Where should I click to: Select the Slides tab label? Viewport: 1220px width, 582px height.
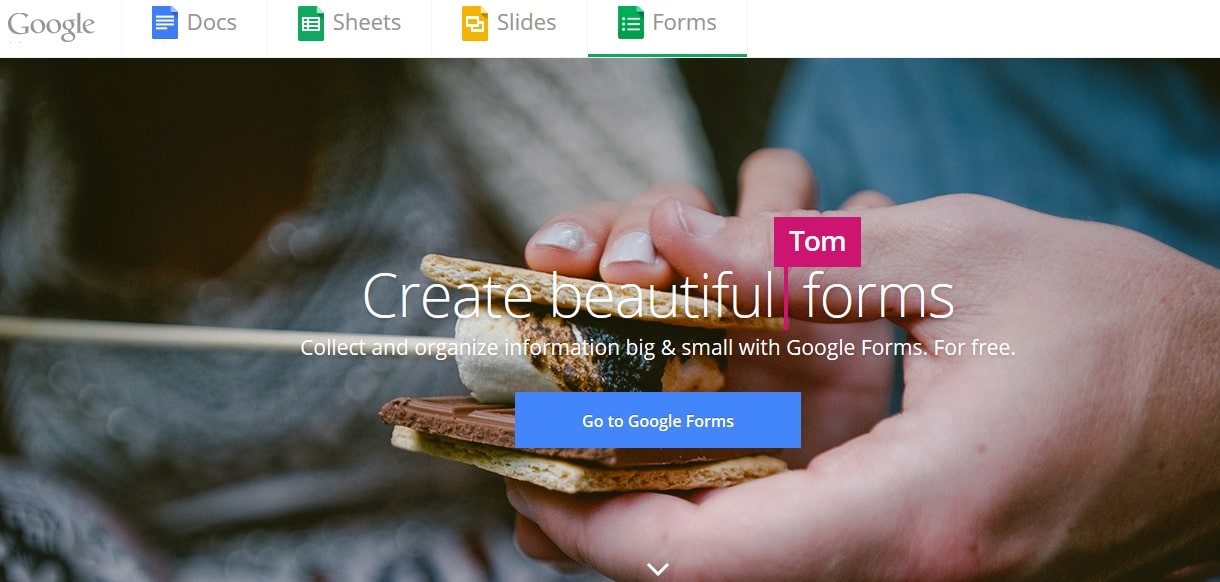click(527, 23)
